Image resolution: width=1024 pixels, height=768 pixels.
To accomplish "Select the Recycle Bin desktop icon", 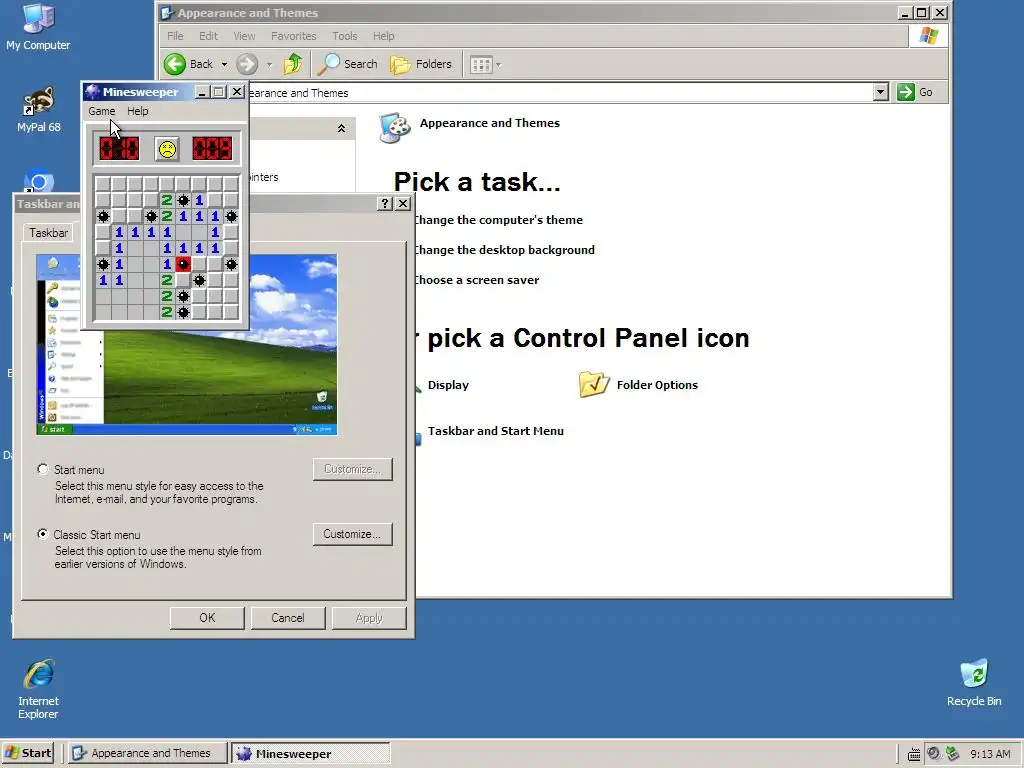I will coord(974,683).
